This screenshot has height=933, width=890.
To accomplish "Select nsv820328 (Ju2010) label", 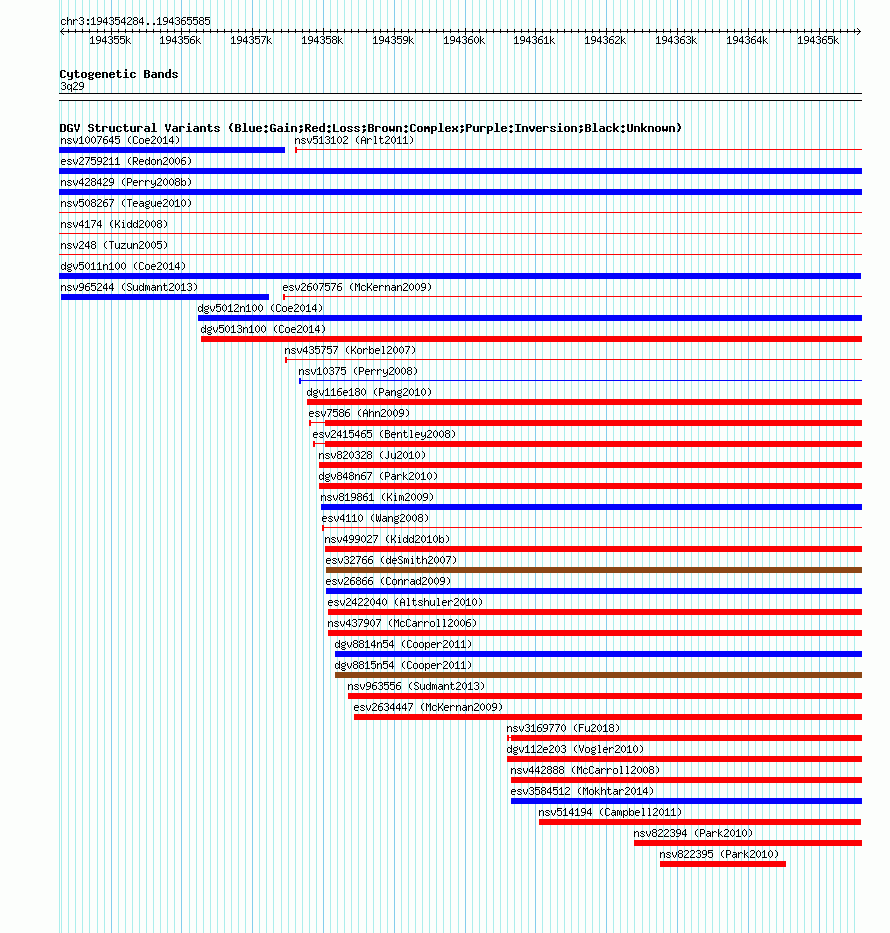I will 372,455.
